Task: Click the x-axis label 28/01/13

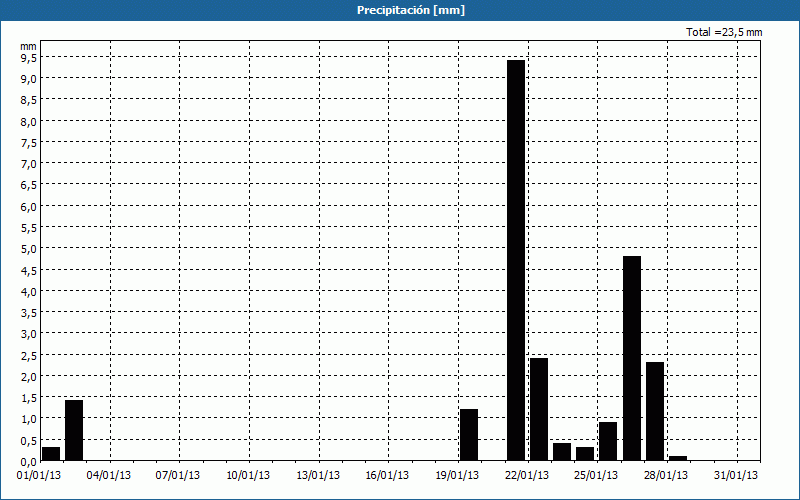Action: [x=666, y=476]
